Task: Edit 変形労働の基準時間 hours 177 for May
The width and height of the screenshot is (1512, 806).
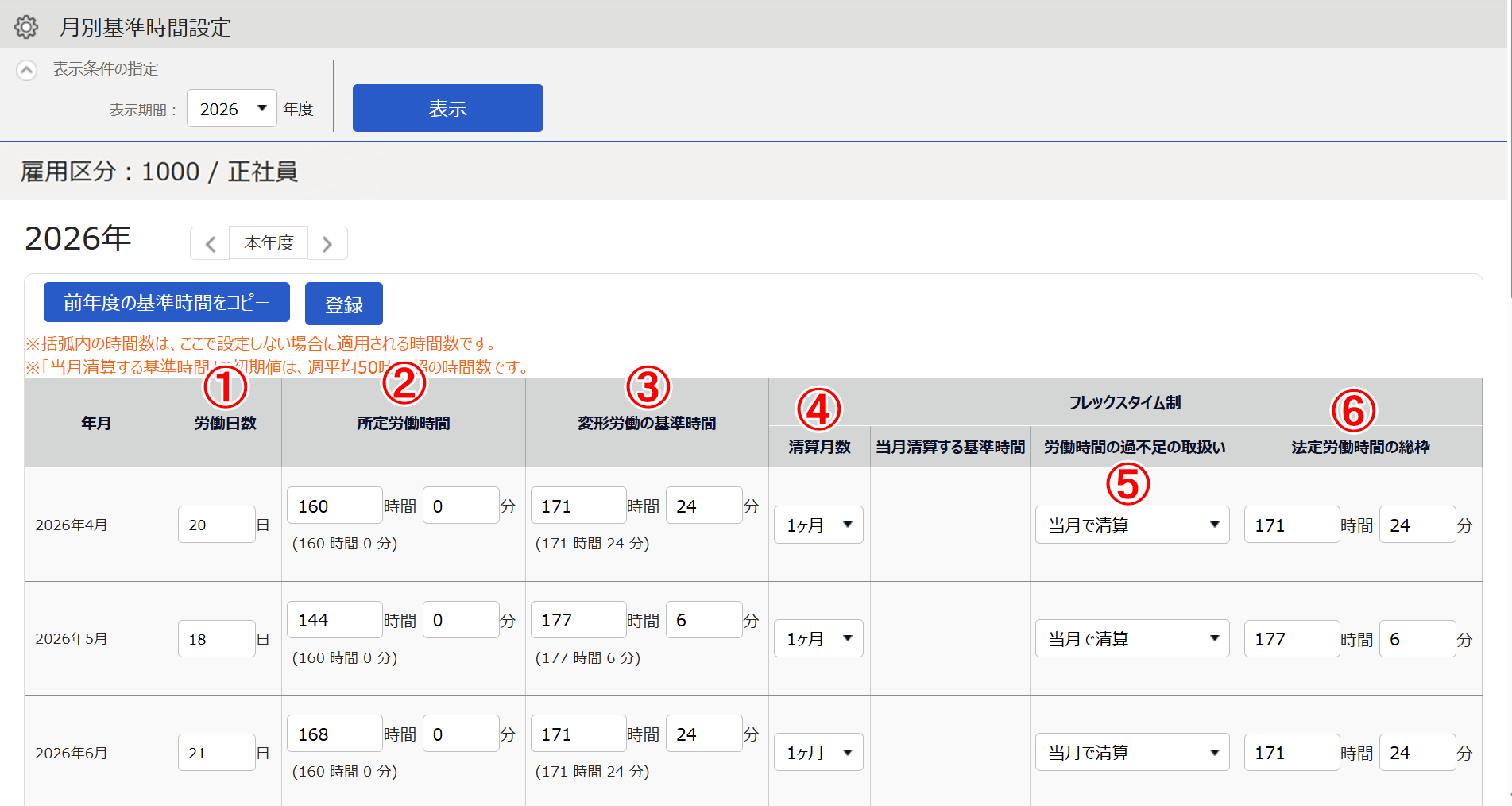Action: pyautogui.click(x=578, y=620)
